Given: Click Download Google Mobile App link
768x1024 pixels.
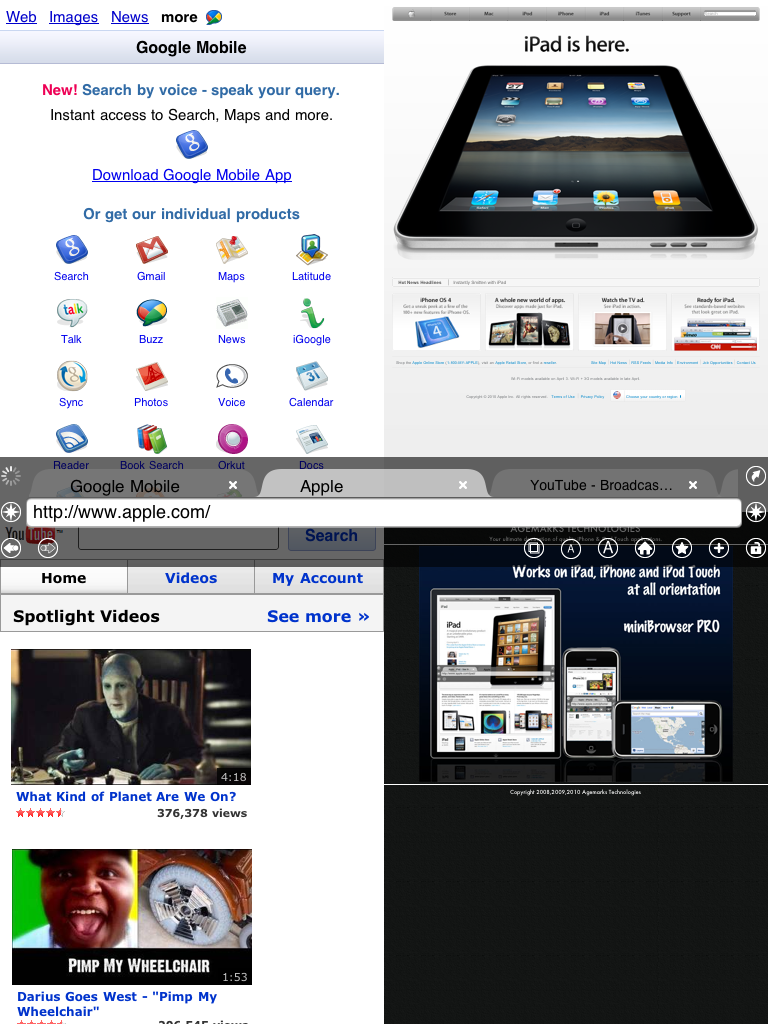Looking at the screenshot, I should (192, 175).
